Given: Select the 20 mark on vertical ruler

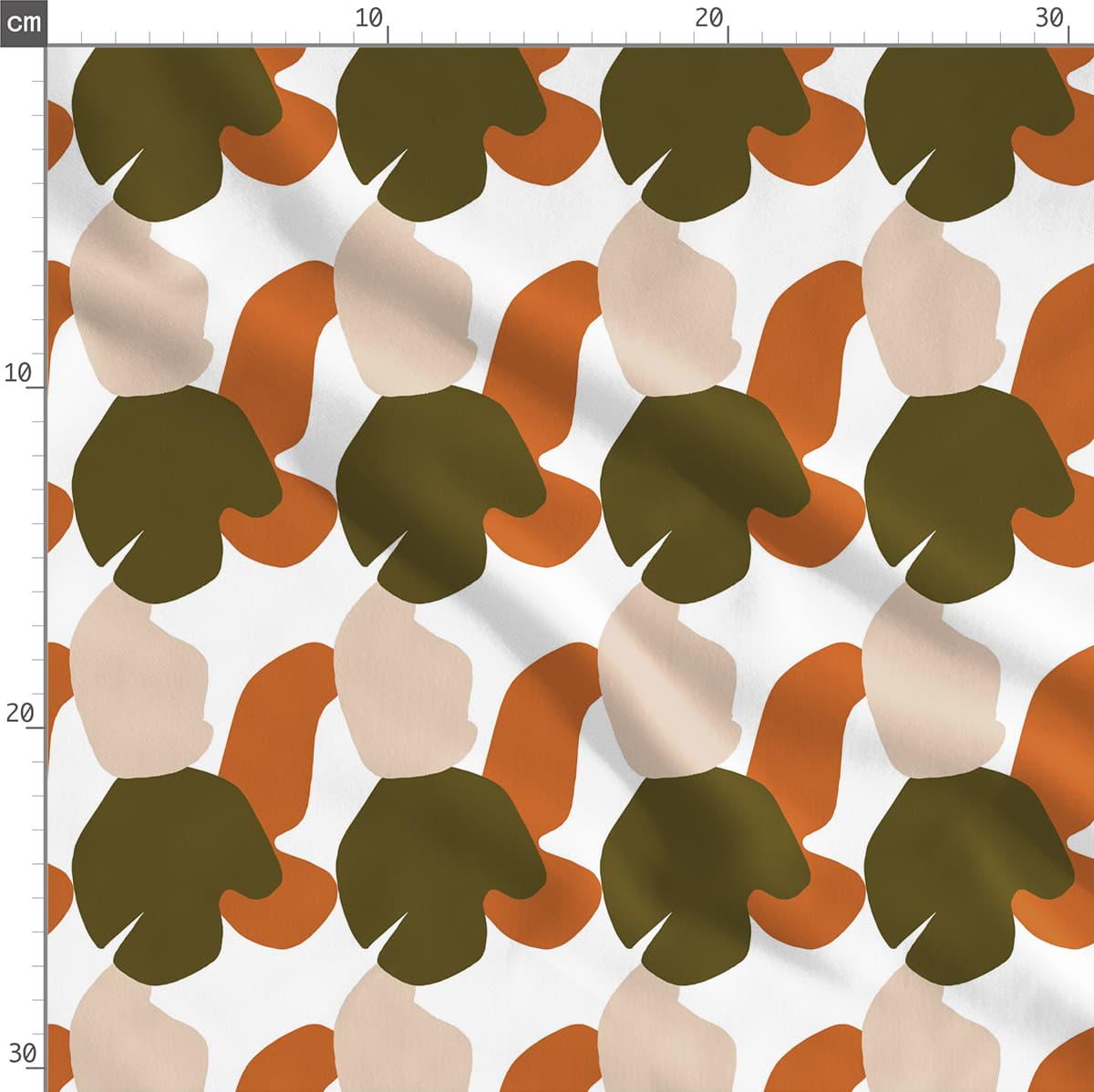Looking at the screenshot, I should (20, 714).
